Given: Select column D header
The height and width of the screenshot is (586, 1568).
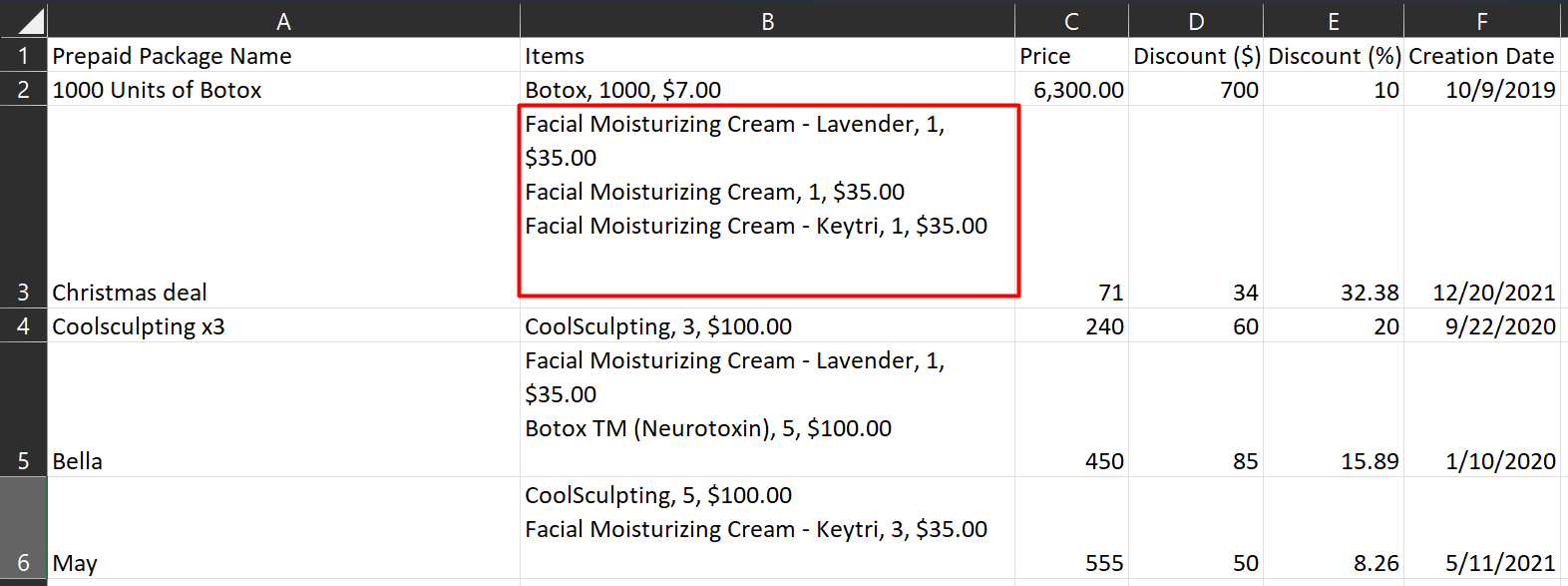Looking at the screenshot, I should tap(1196, 20).
